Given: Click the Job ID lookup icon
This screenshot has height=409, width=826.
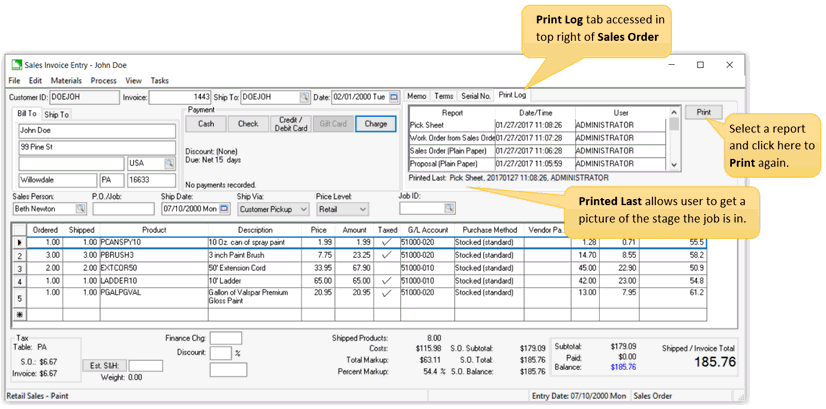Looking at the screenshot, I should pos(449,209).
